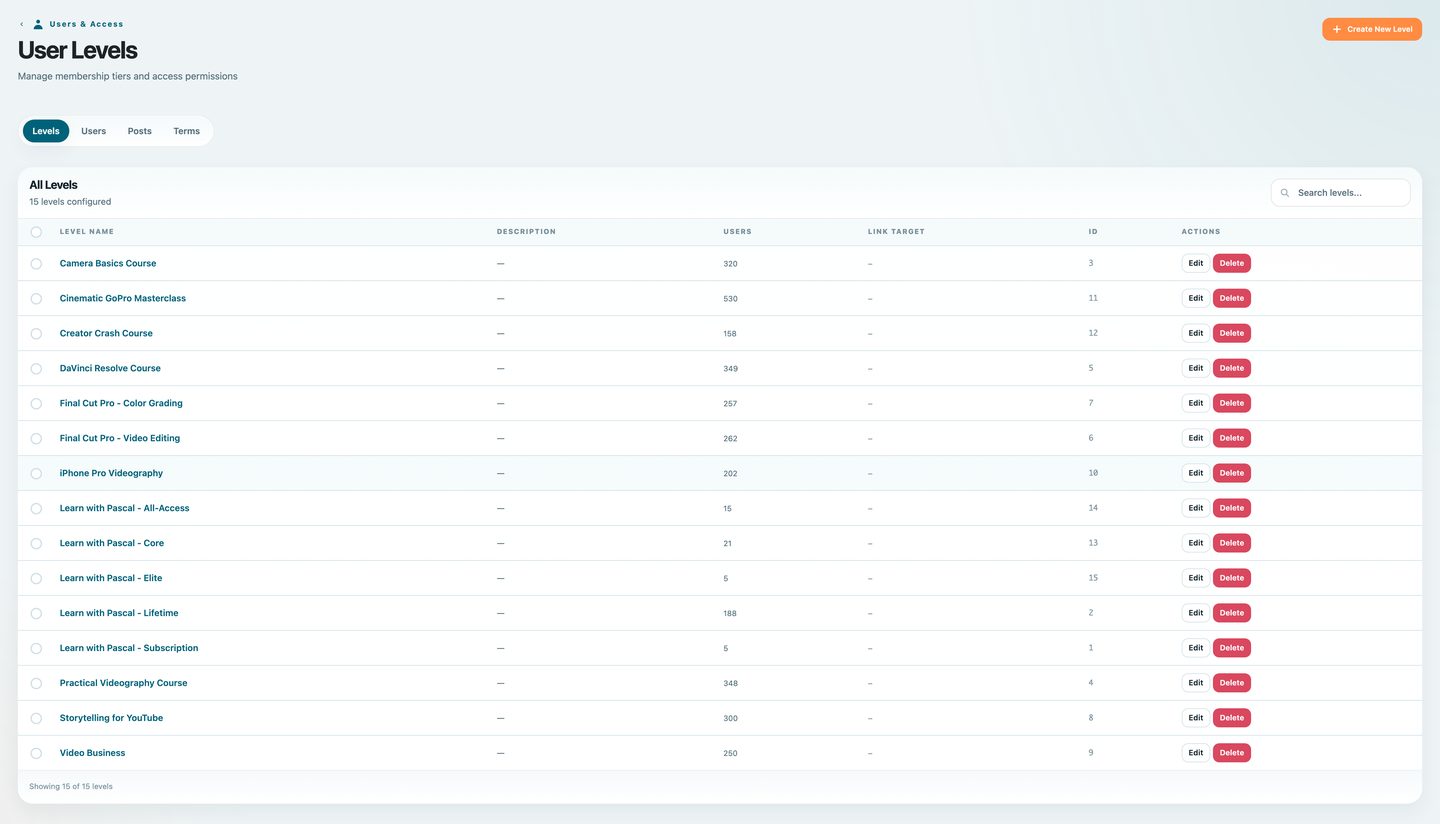This screenshot has height=824, width=1440.
Task: Delete the Video Business level
Action: (1232, 753)
